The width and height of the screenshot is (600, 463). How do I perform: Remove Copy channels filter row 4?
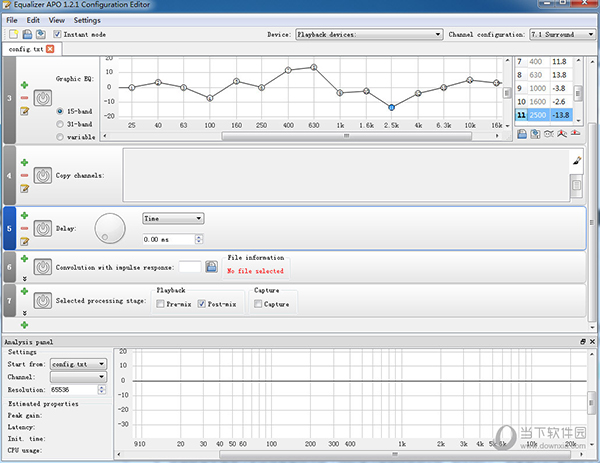click(24, 175)
